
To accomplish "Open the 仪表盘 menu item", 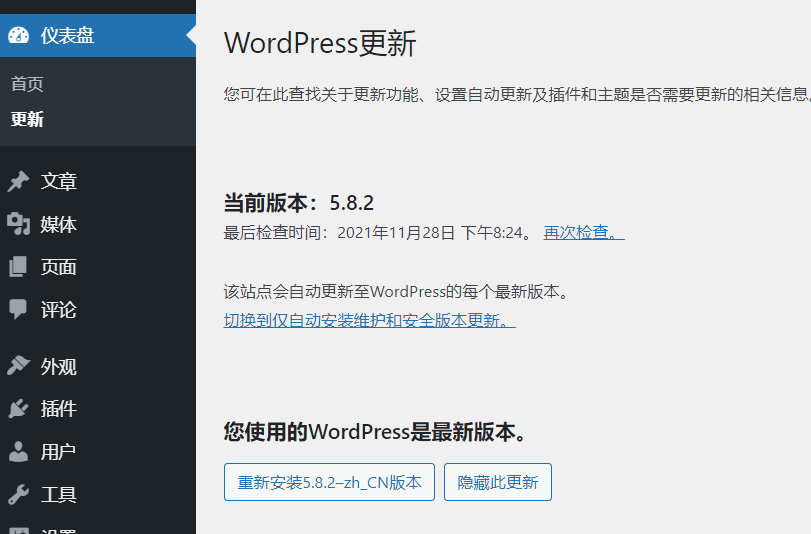I will coord(98,36).
